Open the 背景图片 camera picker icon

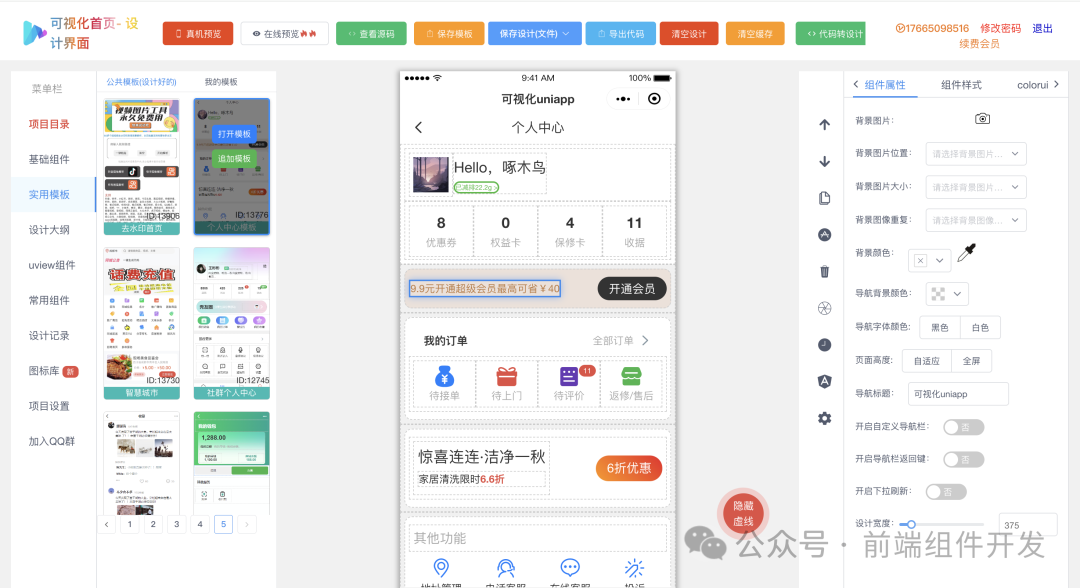pos(981,117)
